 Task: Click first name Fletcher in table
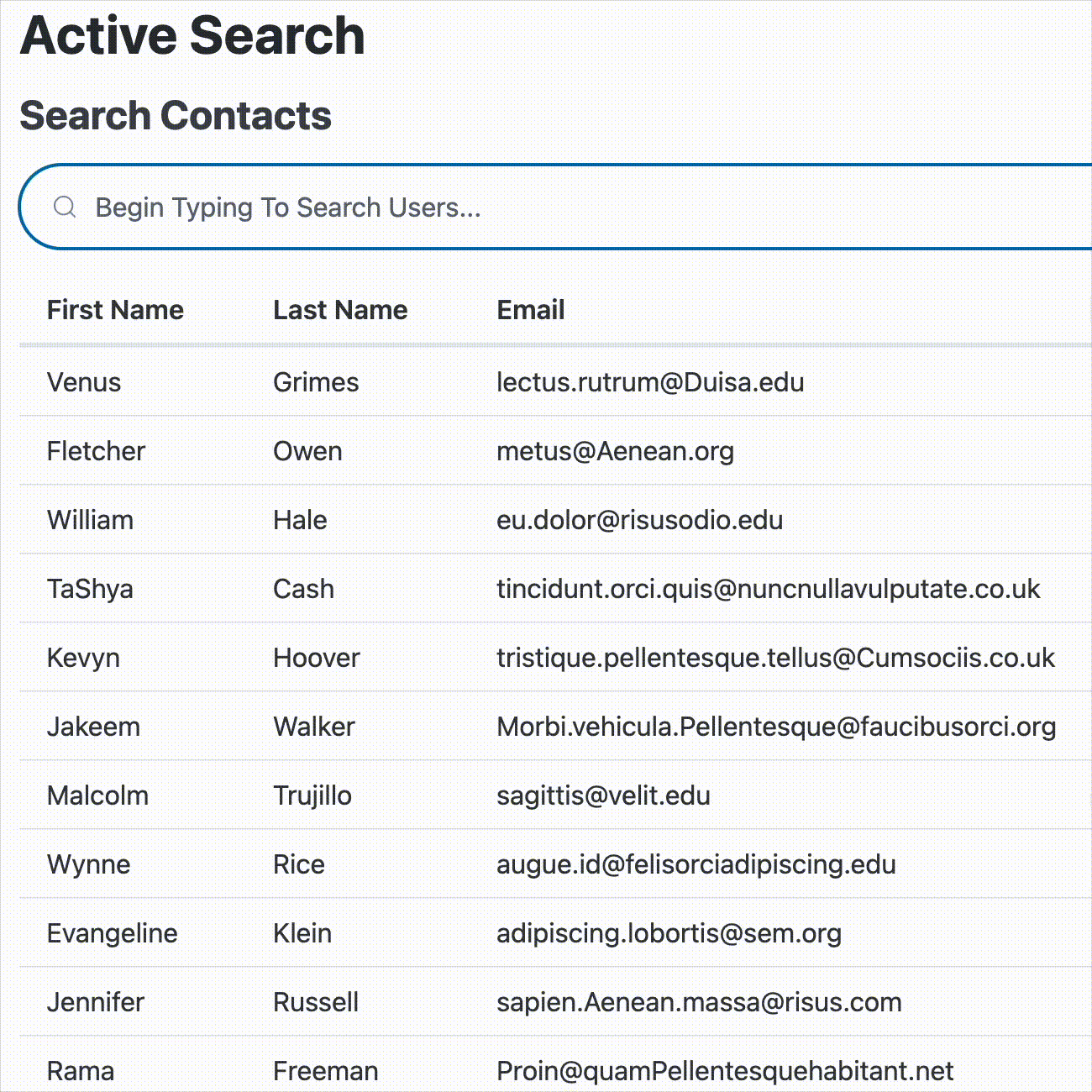pyautogui.click(x=96, y=451)
